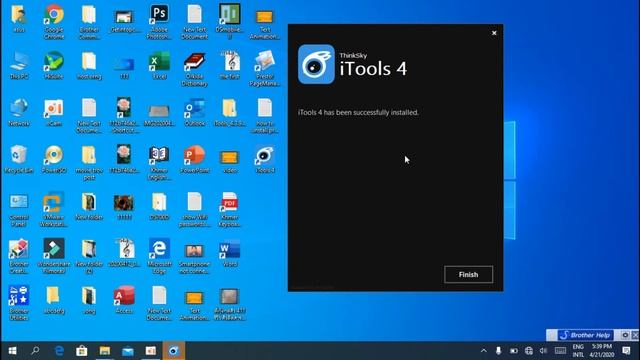This screenshot has width=640, height=360.
Task: Open Mail app from the taskbar
Action: coord(128,351)
